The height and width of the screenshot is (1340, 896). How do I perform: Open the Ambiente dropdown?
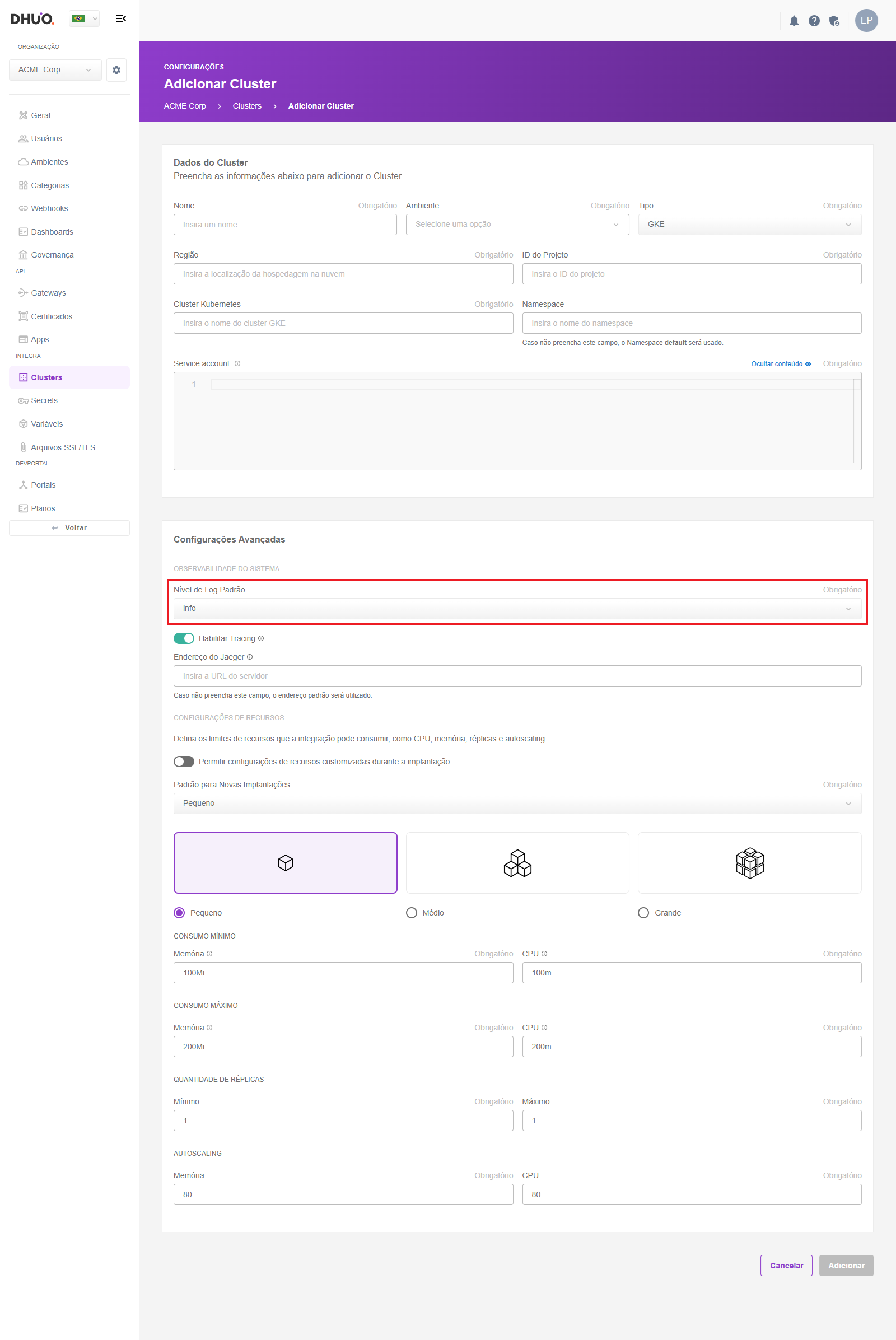tap(516, 225)
